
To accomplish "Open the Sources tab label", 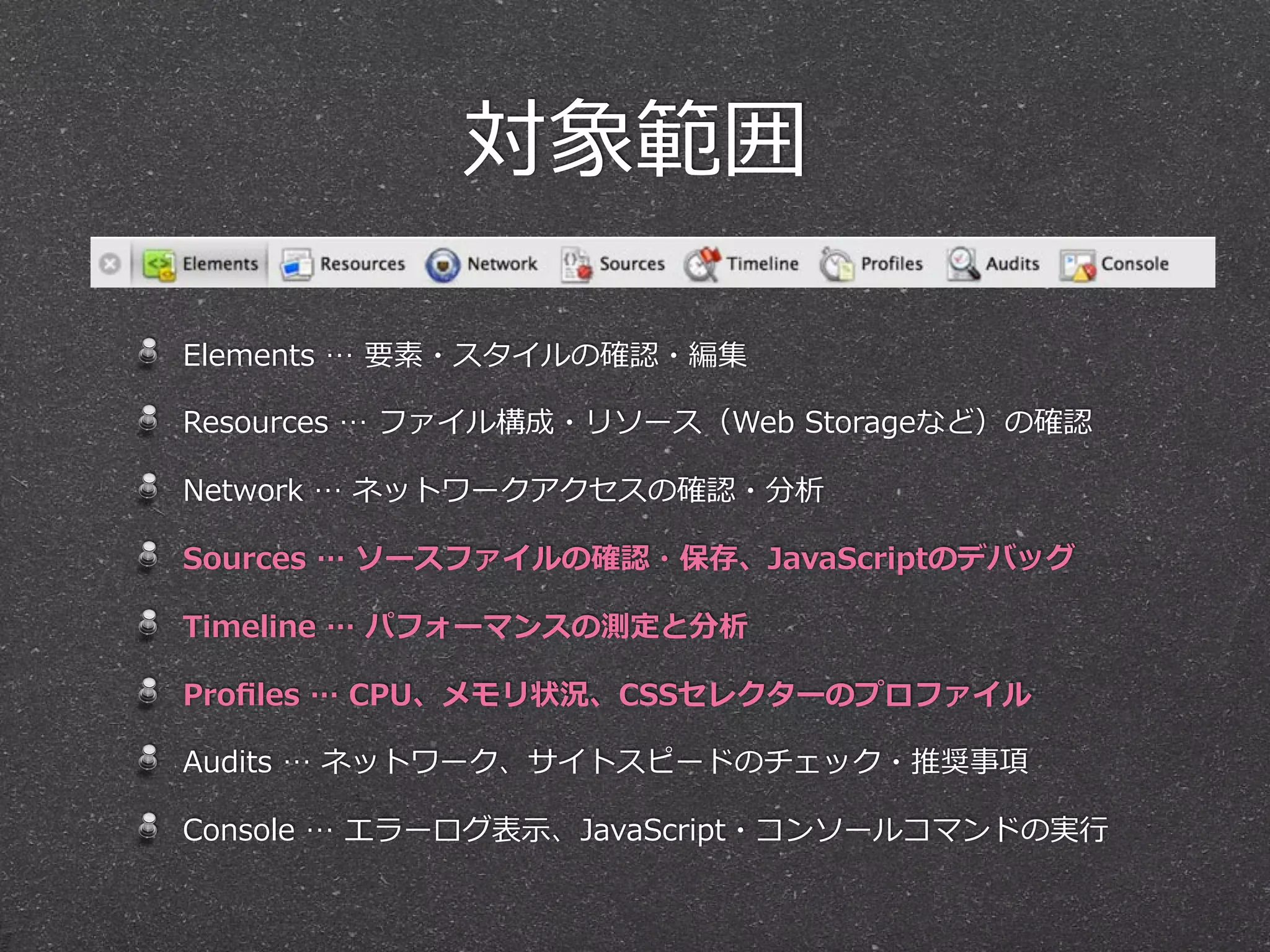I will (632, 264).
